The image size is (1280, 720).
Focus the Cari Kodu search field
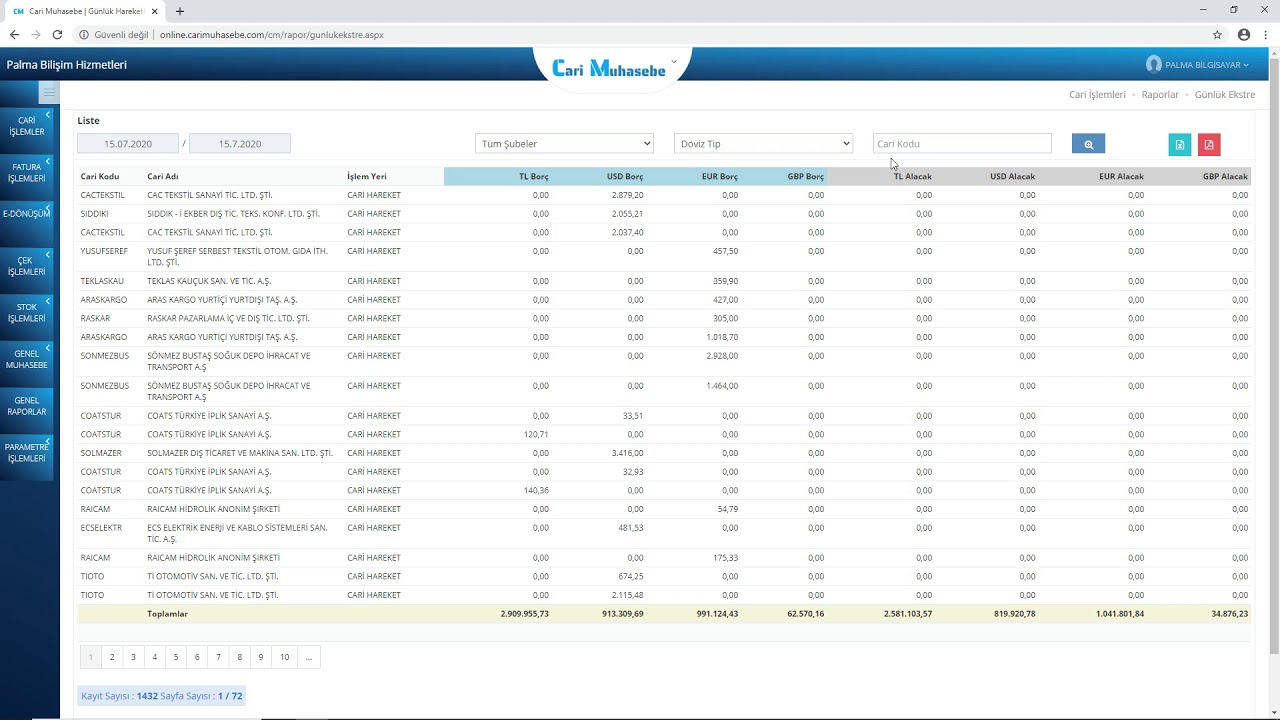pyautogui.click(x=962, y=144)
